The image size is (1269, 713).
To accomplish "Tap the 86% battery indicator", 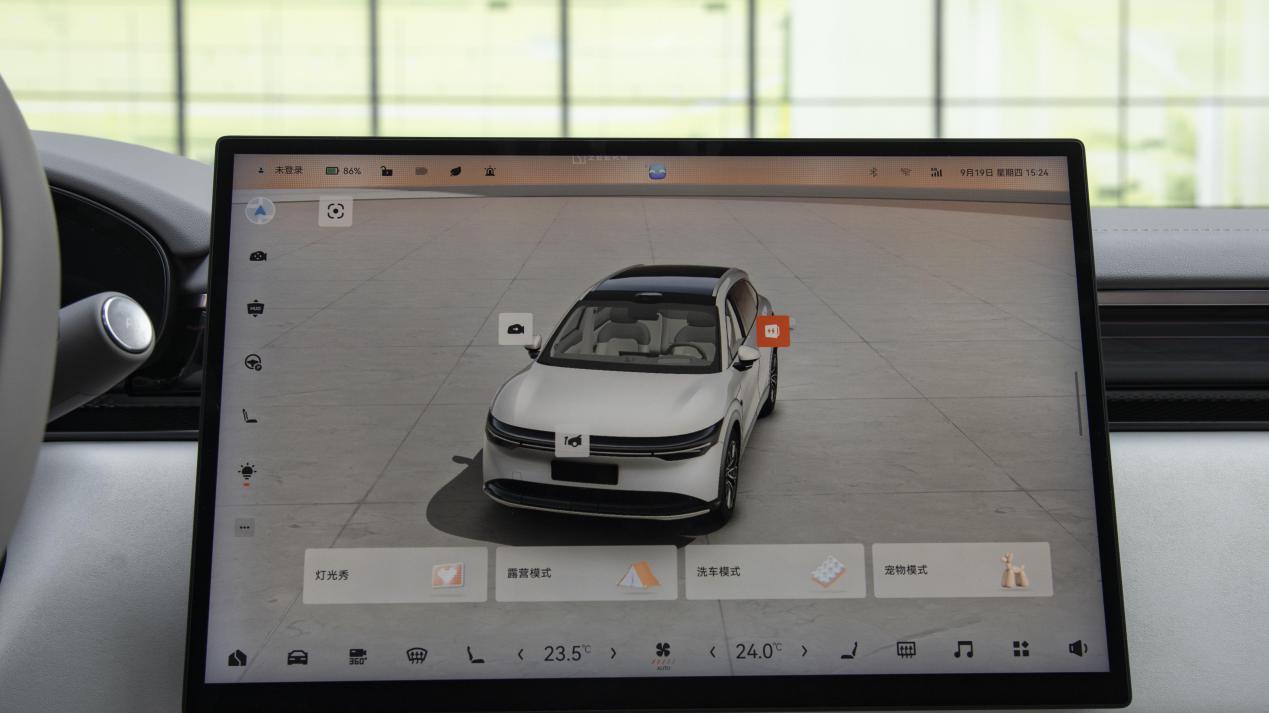I will (343, 171).
